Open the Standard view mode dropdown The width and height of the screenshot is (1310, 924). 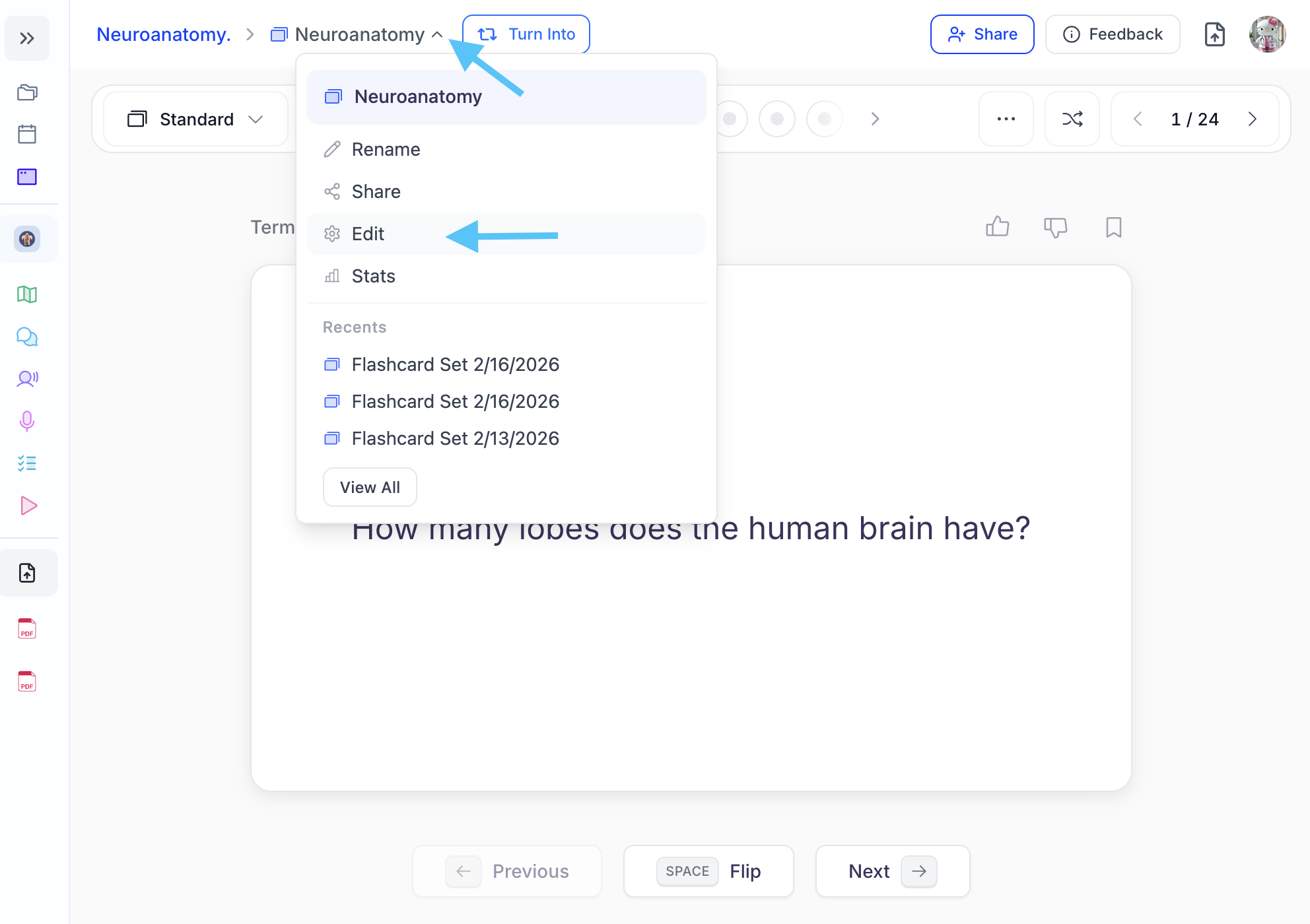pos(196,119)
